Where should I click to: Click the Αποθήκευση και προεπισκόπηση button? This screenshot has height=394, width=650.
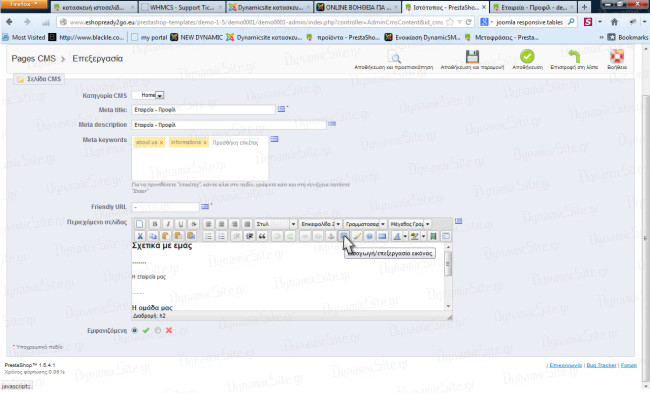(393, 60)
